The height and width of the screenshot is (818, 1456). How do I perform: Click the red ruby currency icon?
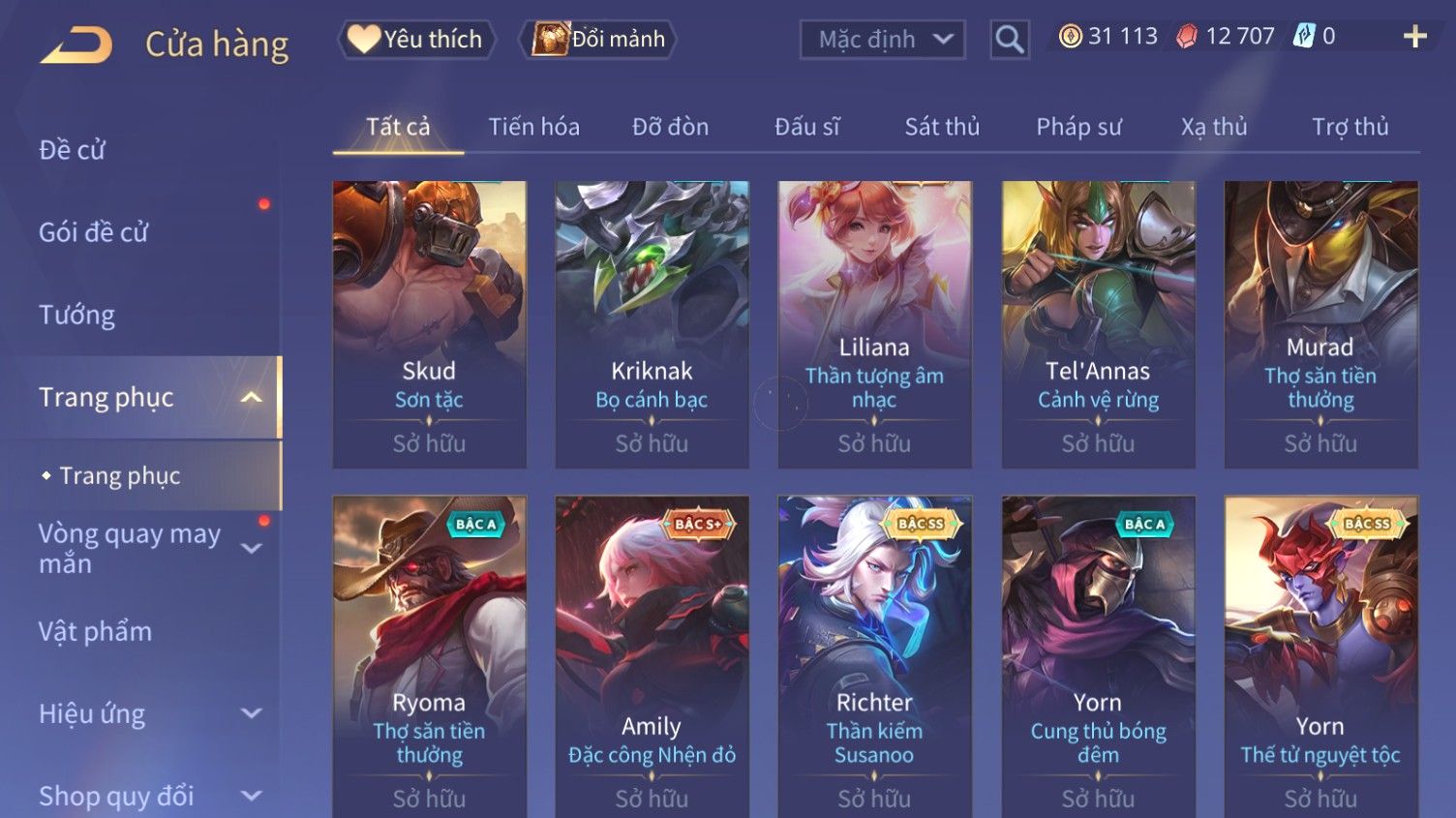[x=1187, y=37]
